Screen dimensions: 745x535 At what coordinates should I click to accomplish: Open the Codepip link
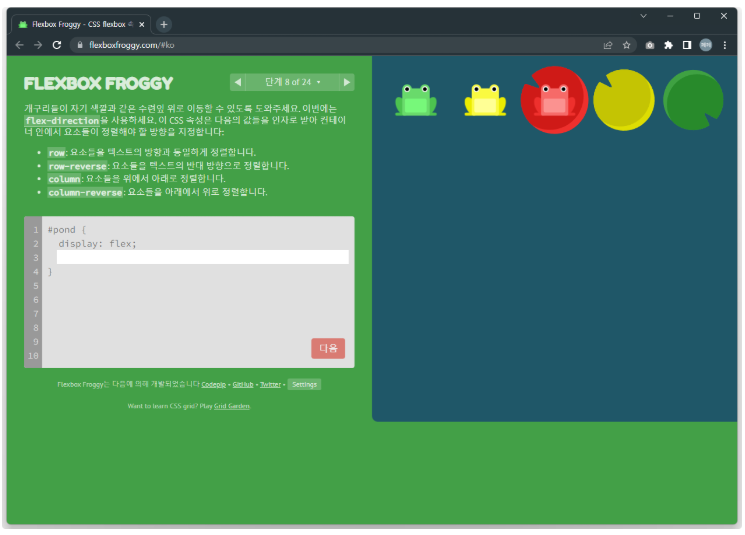(x=213, y=384)
